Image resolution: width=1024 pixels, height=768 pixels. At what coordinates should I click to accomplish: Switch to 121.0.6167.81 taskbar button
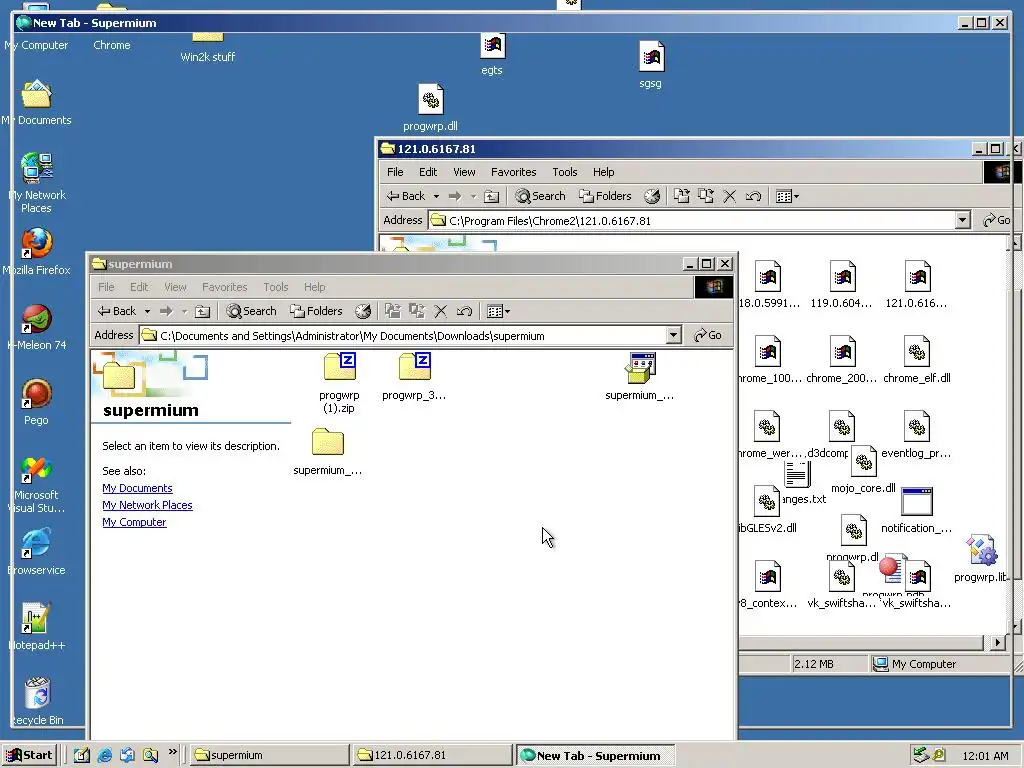click(432, 756)
